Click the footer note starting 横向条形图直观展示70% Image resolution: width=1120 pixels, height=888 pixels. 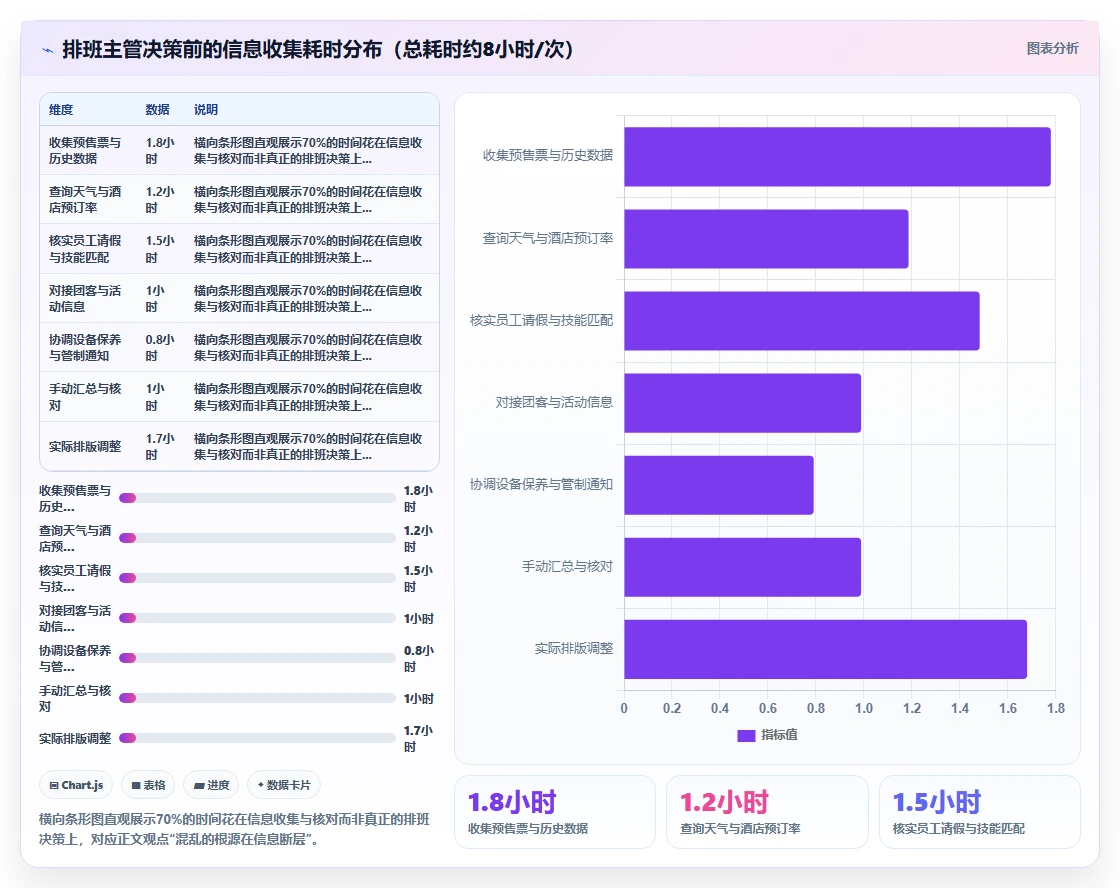pyautogui.click(x=234, y=829)
